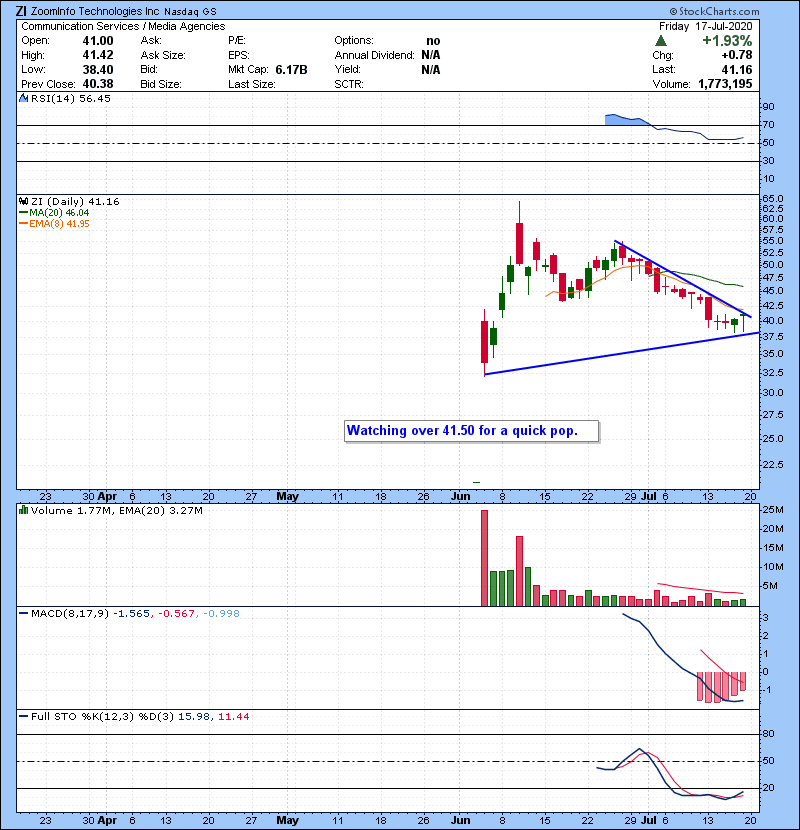Click the Volume value 1,773,195
This screenshot has width=800, height=830.
725,84
